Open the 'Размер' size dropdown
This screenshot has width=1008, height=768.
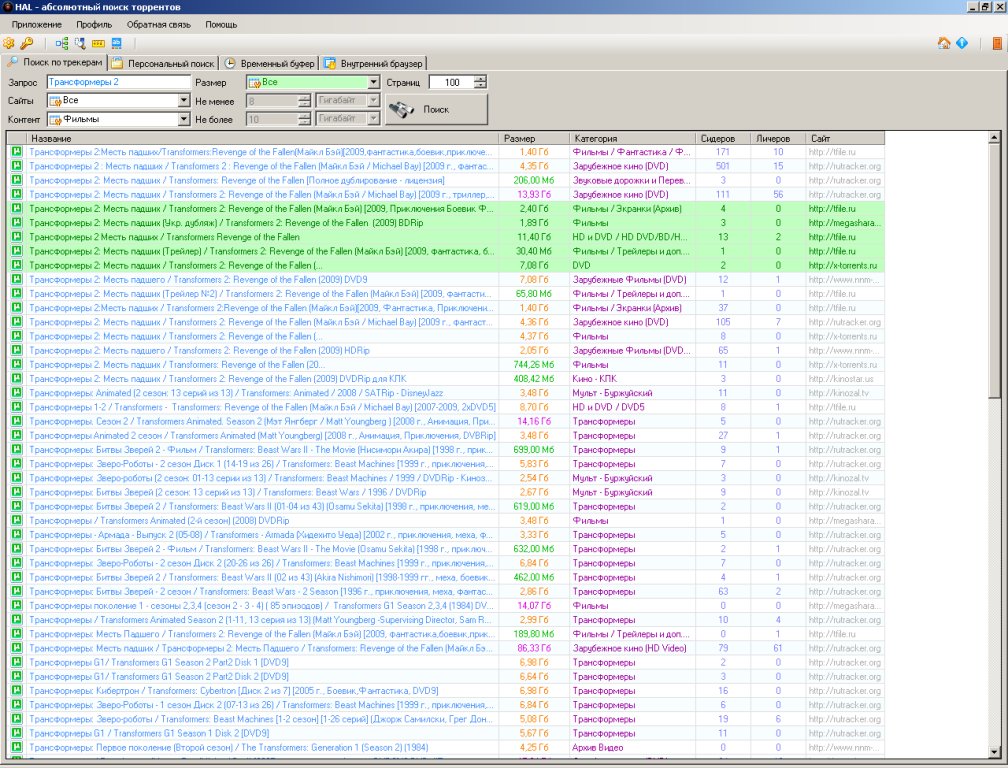[x=374, y=82]
